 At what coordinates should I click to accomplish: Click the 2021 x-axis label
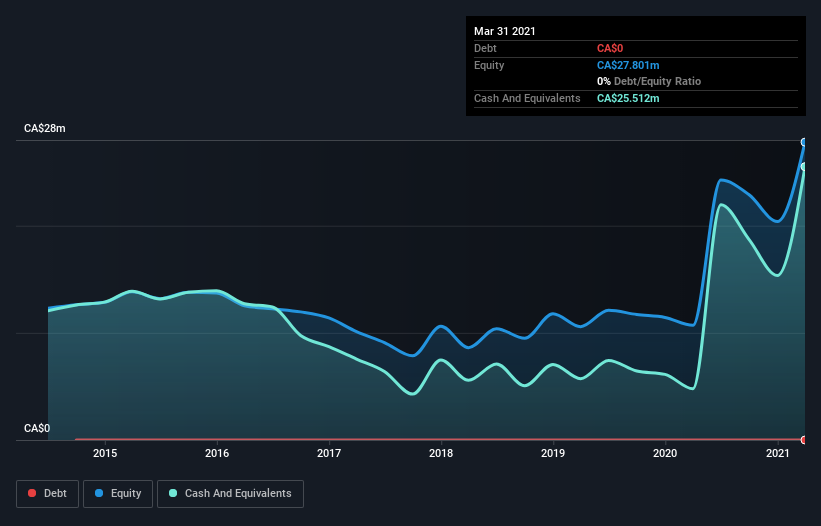[778, 453]
